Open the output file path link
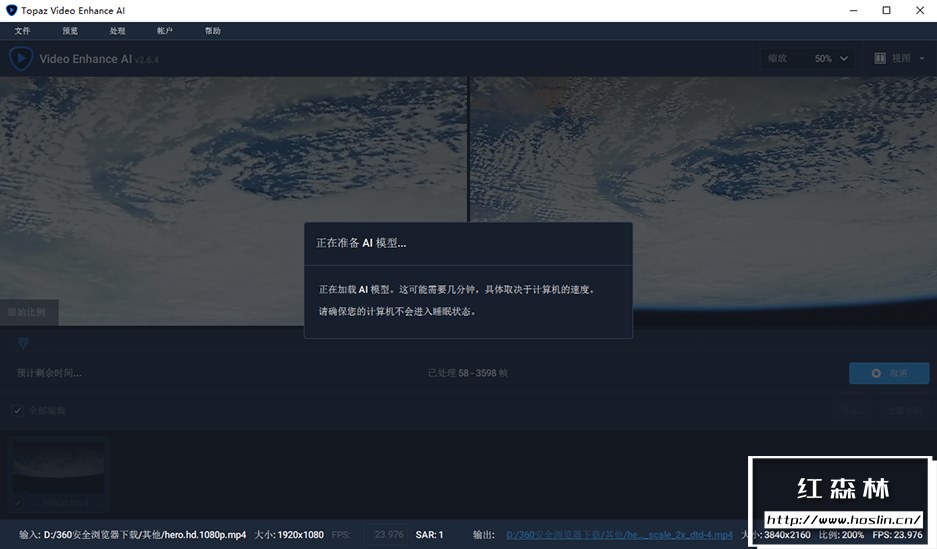The image size is (937, 549). pos(619,535)
